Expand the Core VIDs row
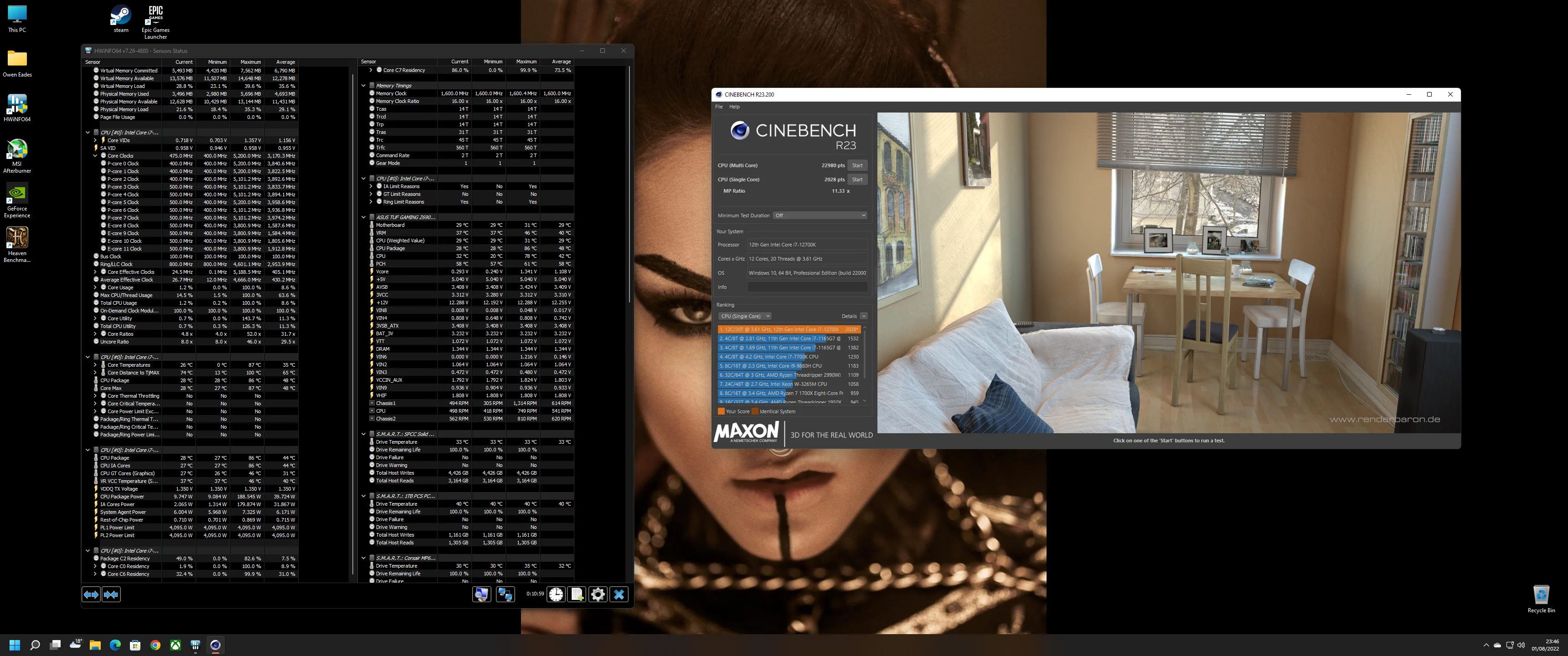The height and width of the screenshot is (656, 1568). 95,141
